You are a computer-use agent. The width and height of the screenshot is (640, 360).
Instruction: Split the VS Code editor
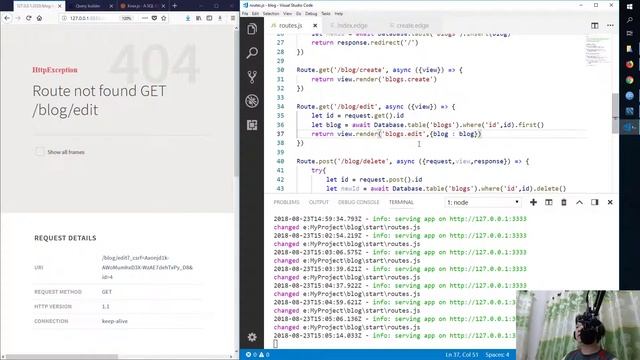click(x=595, y=26)
